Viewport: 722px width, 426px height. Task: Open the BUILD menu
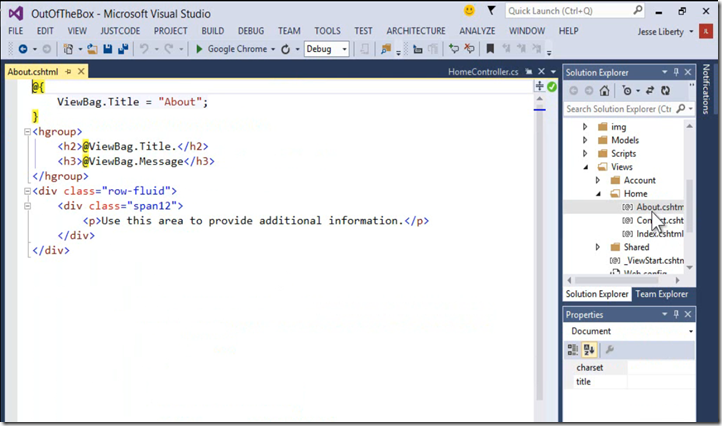pyautogui.click(x=213, y=31)
